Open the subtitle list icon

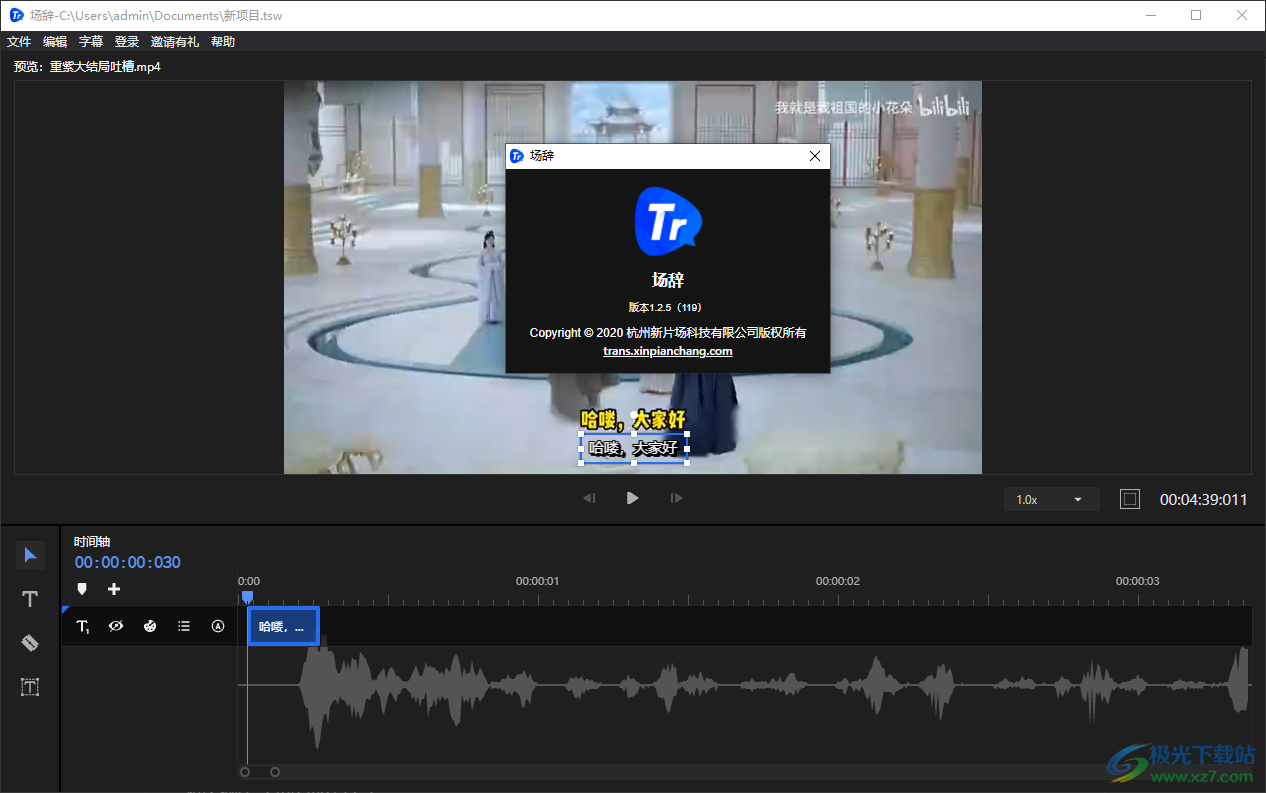pos(184,626)
